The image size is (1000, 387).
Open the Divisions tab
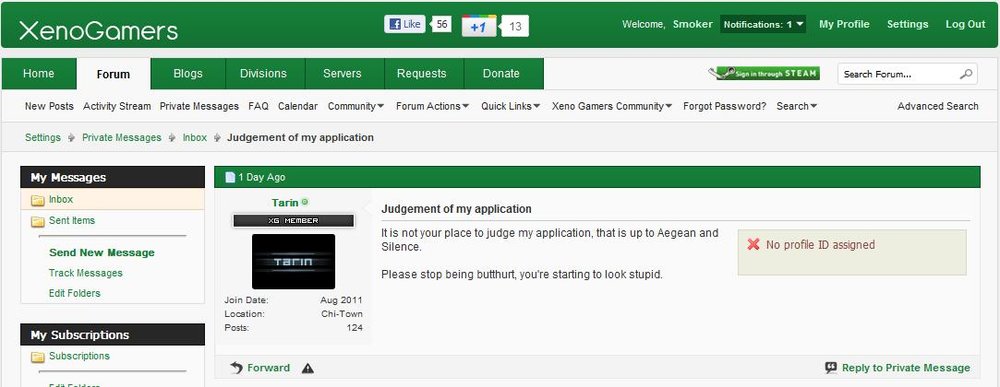point(263,73)
